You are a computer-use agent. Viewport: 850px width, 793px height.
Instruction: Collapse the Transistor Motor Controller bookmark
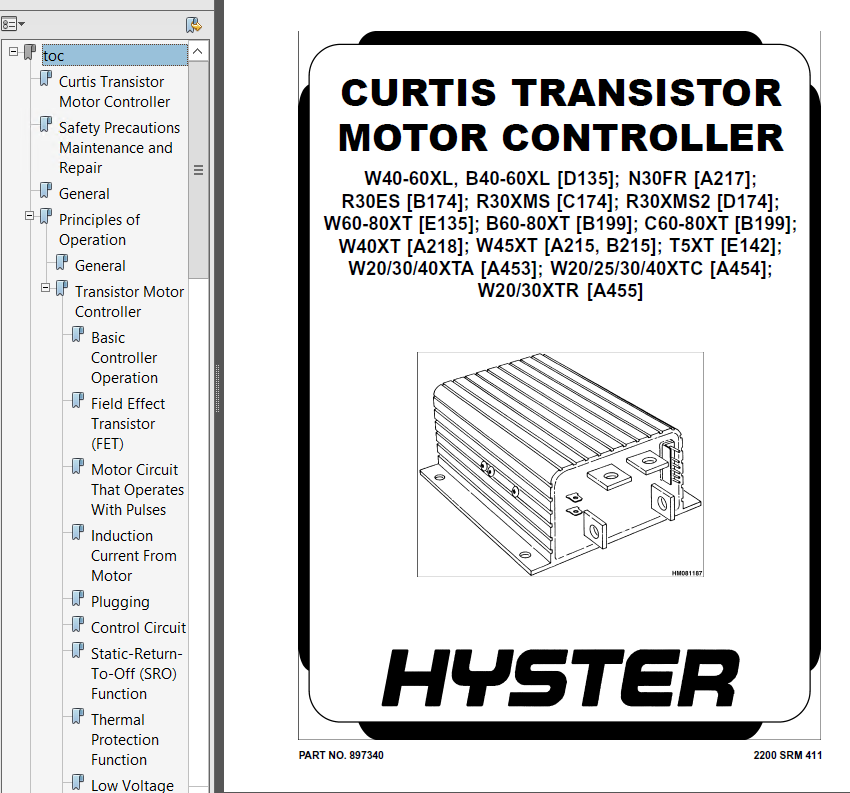tap(46, 288)
